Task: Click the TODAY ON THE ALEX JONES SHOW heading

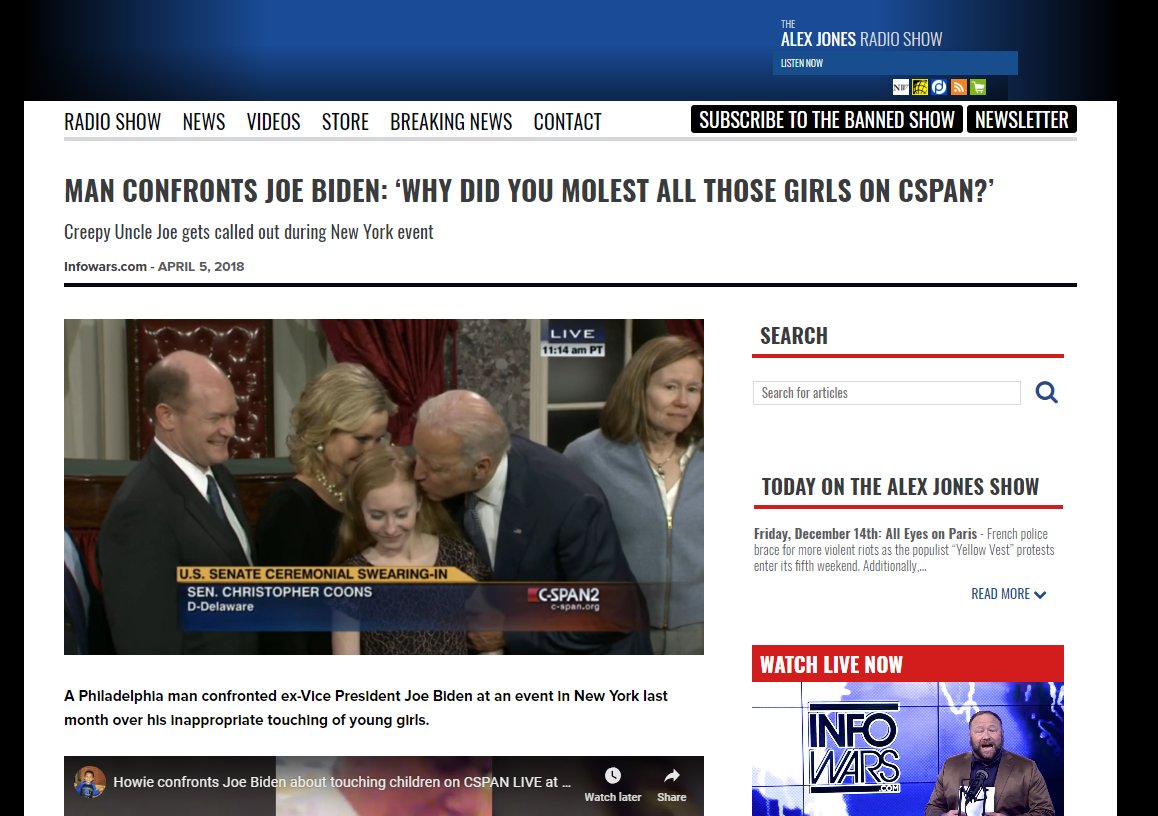Action: (x=900, y=487)
